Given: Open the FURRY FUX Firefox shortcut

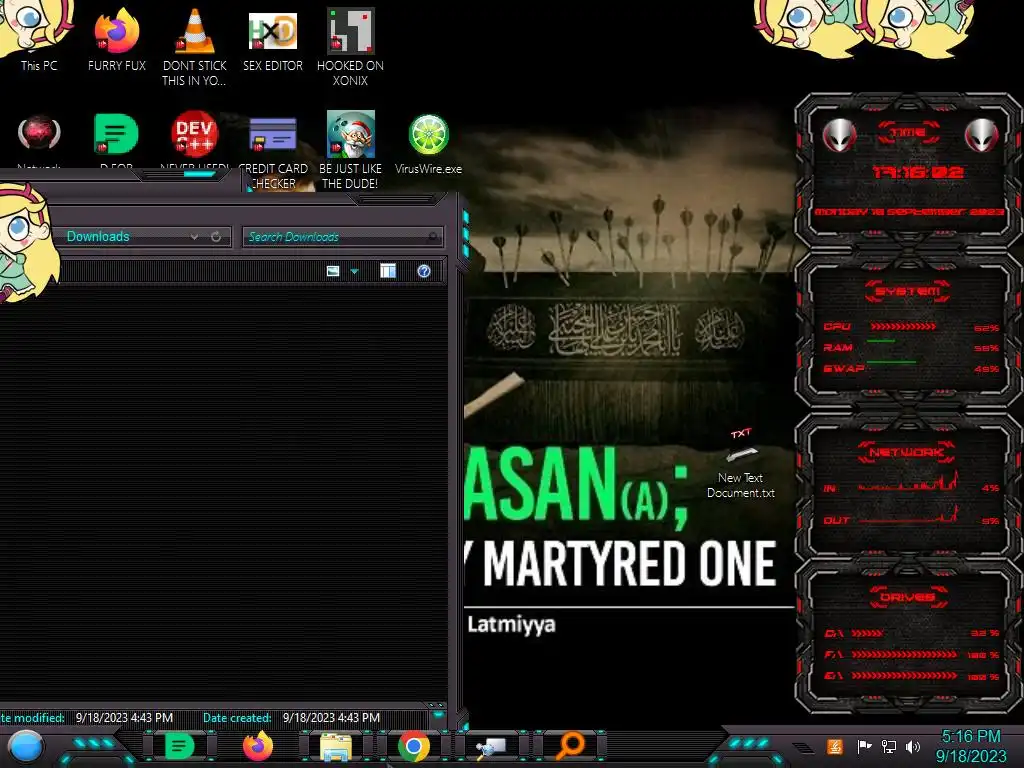Looking at the screenshot, I should 116,39.
